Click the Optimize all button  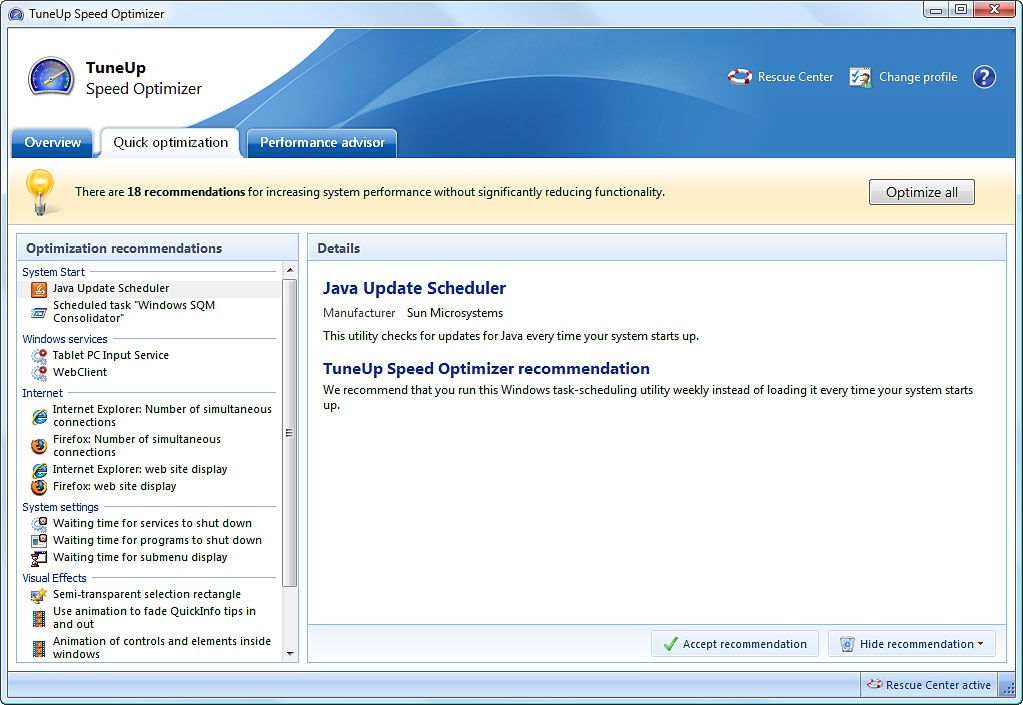tap(921, 192)
